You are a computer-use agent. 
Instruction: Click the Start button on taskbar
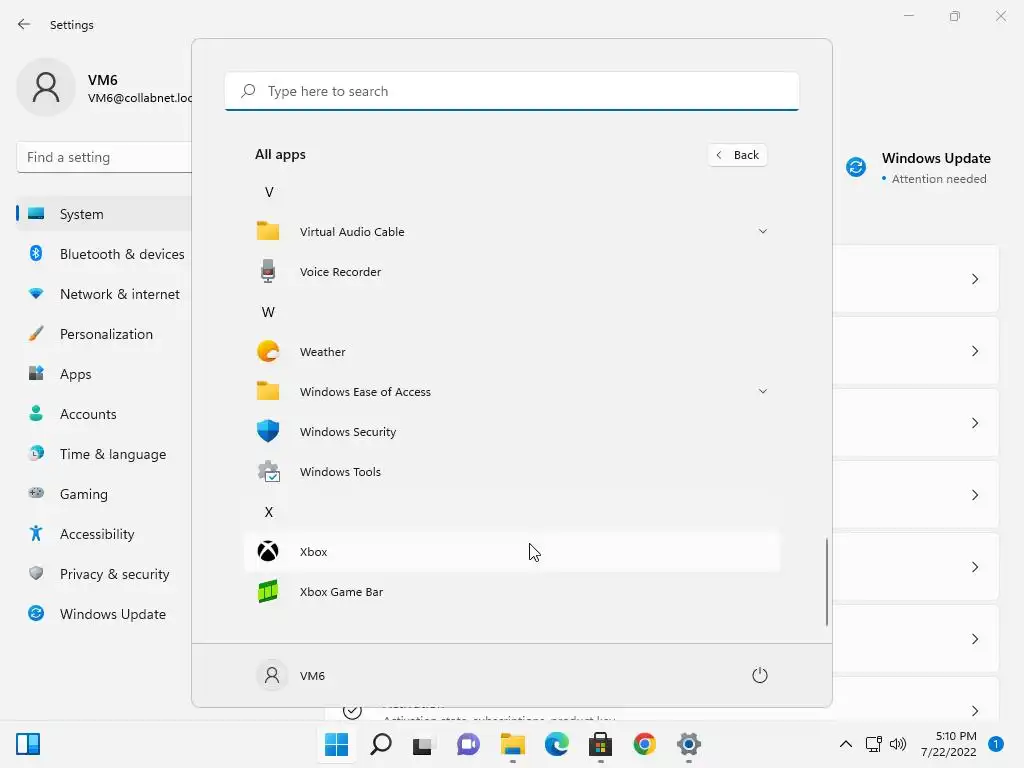pos(336,744)
